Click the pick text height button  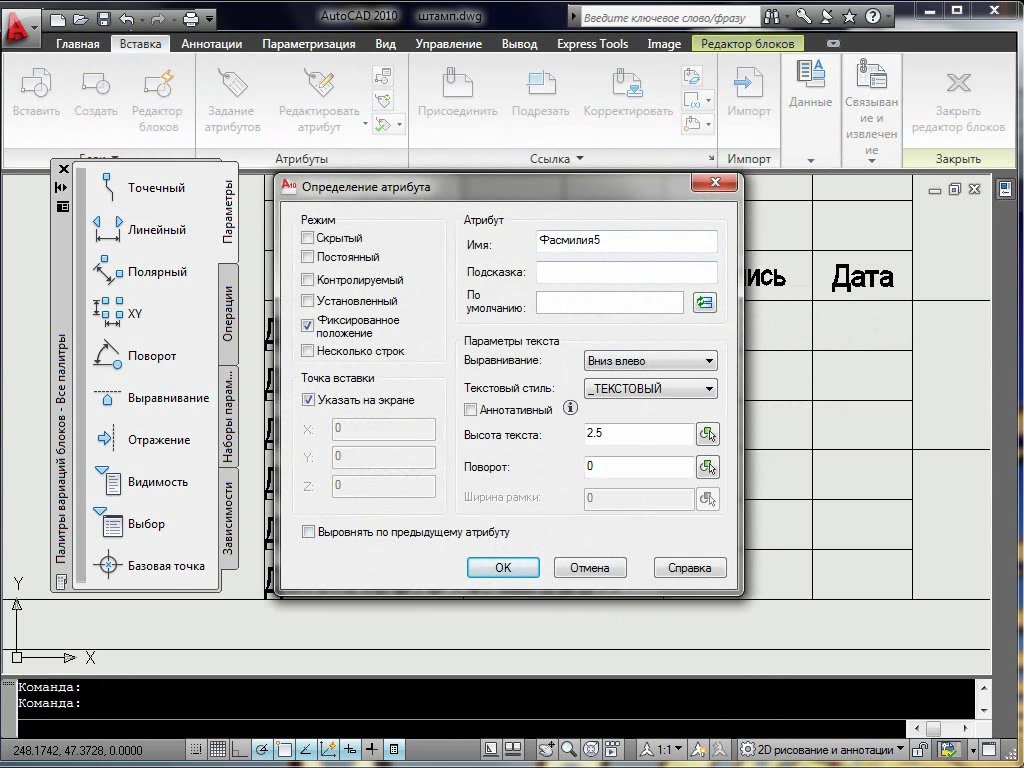708,434
